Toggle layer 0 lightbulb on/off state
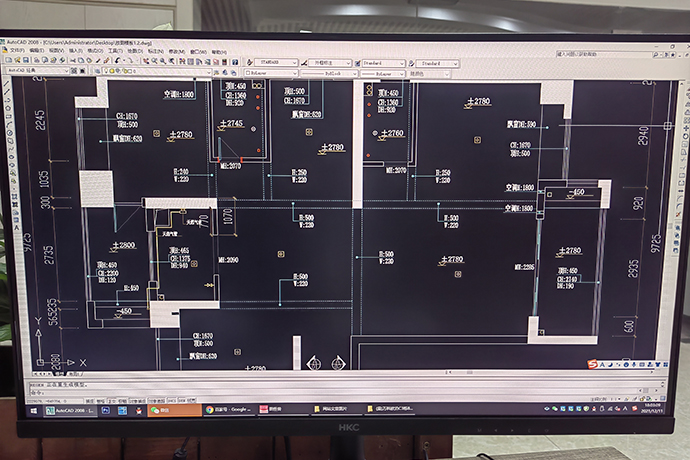Image resolution: width=690 pixels, height=460 pixels. pyautogui.click(x=106, y=71)
